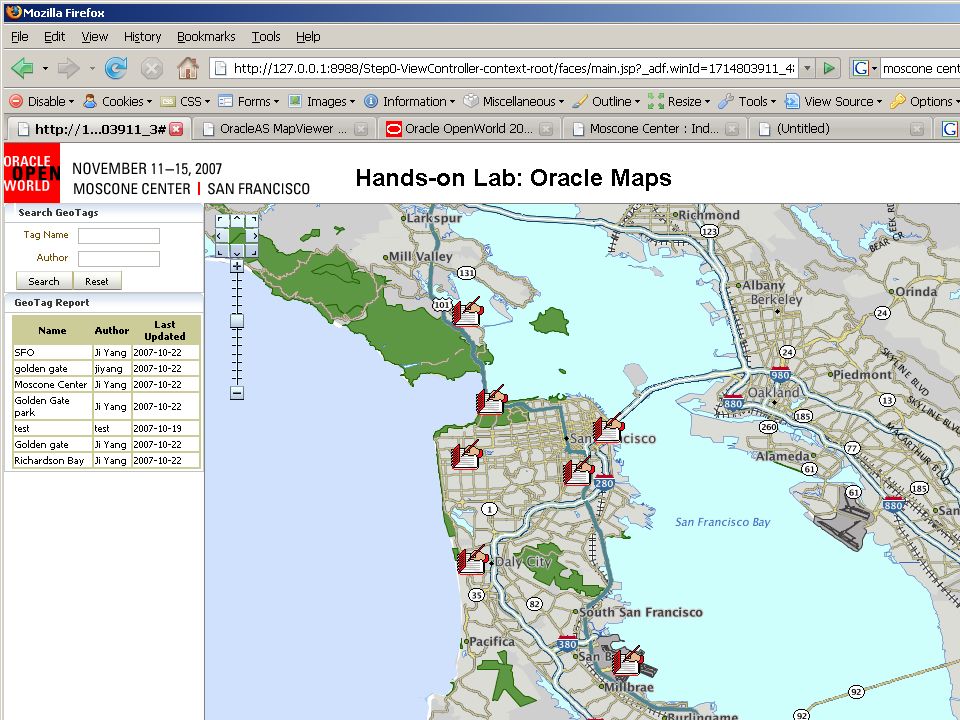Zoom in with the plus button
The image size is (960, 720).
click(x=237, y=266)
